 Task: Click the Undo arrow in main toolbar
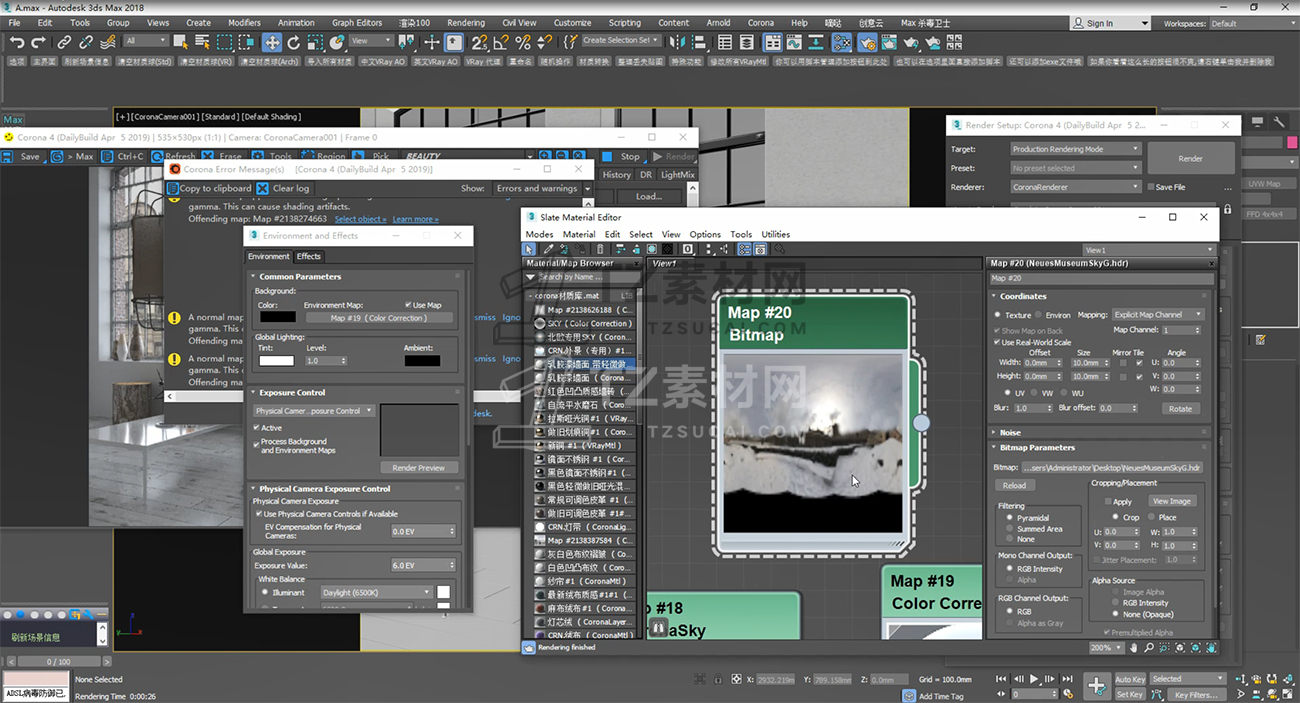tap(17, 42)
